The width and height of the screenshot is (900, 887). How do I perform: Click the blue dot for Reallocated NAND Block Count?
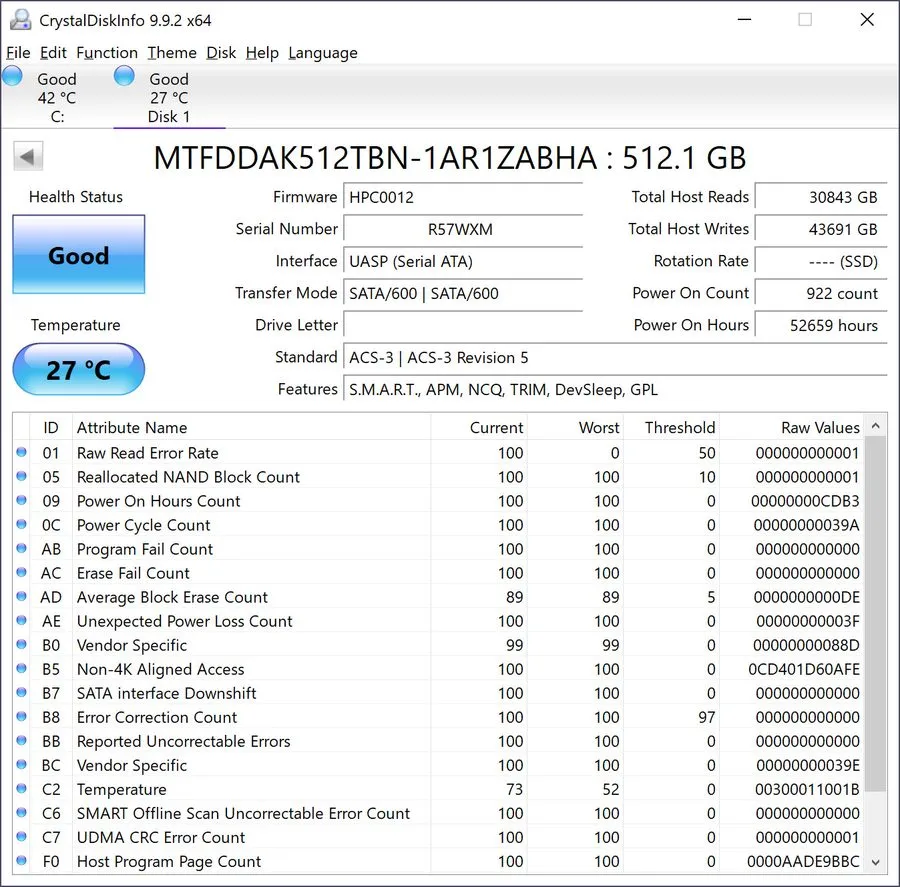[21, 477]
